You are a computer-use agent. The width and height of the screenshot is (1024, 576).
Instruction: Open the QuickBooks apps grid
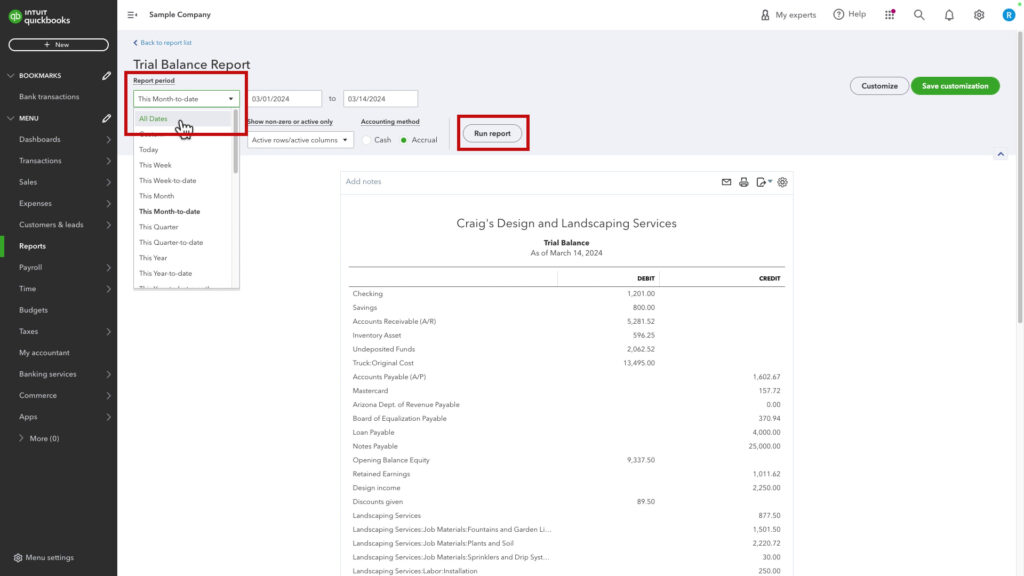pos(889,14)
